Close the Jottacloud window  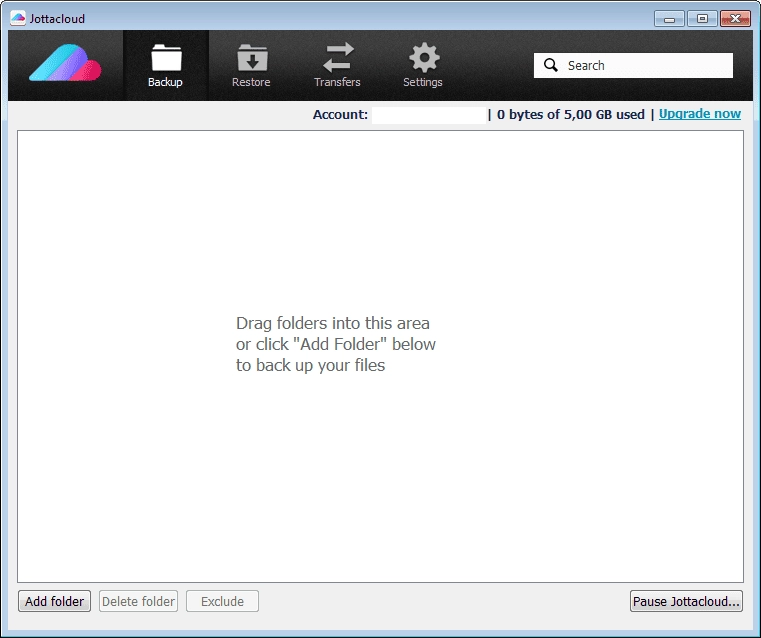point(735,19)
